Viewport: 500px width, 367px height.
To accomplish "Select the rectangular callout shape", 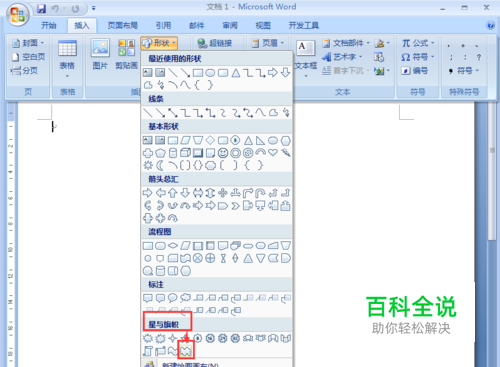I will pos(148,298).
